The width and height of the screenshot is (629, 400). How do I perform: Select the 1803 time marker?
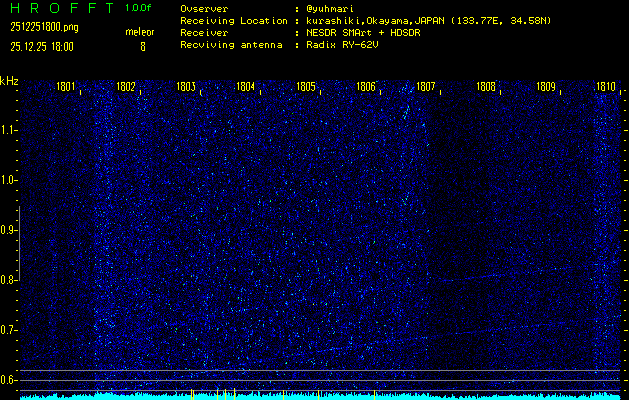[186, 87]
